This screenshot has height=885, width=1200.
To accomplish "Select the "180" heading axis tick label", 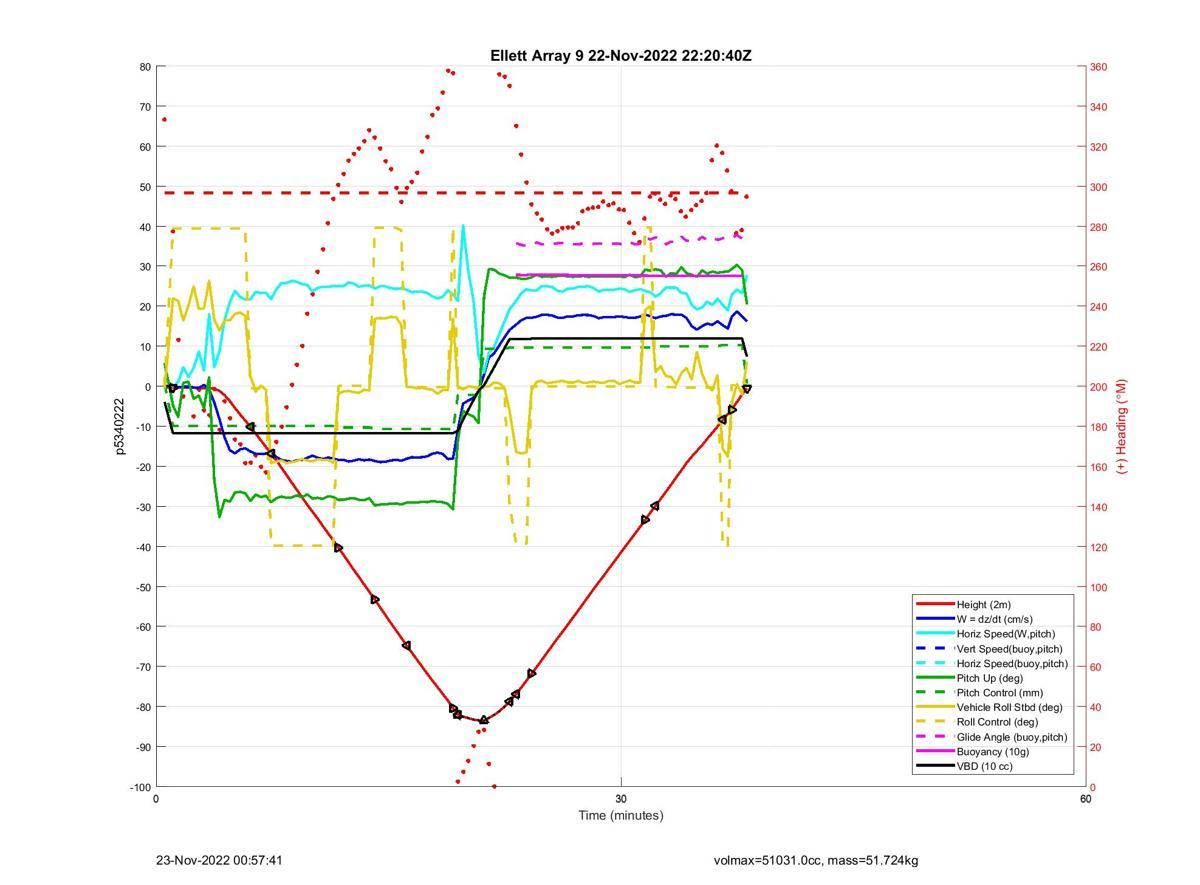I will pyautogui.click(x=1098, y=427).
